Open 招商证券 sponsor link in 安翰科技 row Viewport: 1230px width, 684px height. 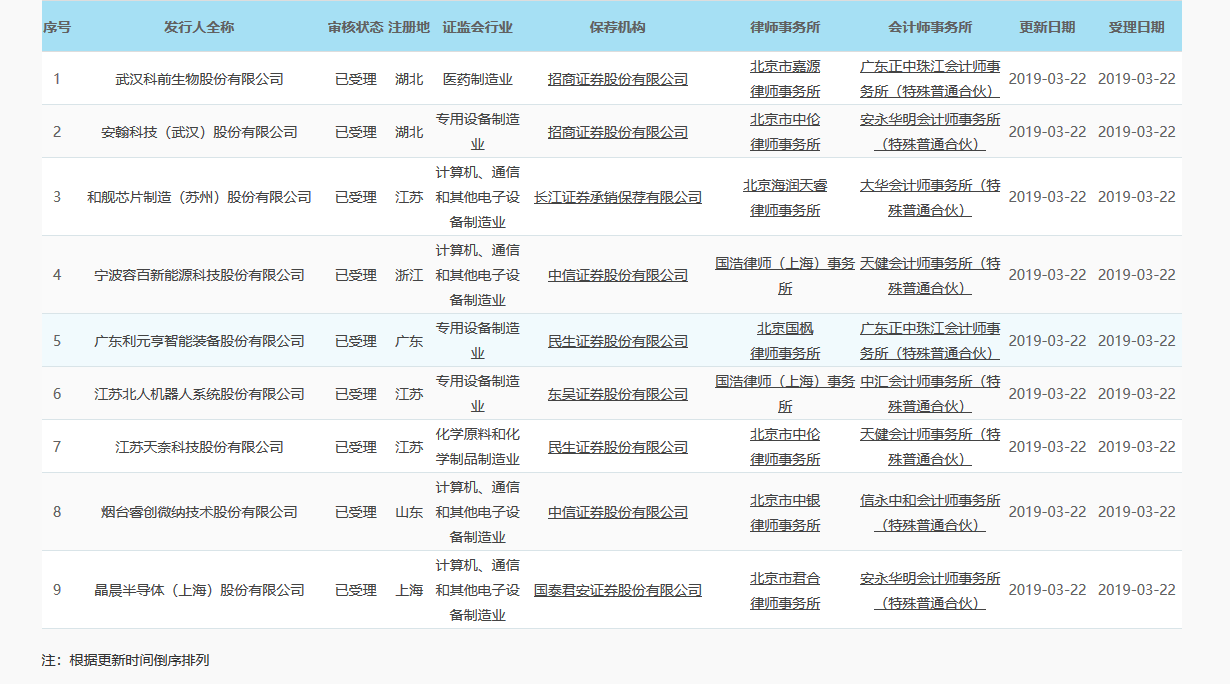coord(618,132)
